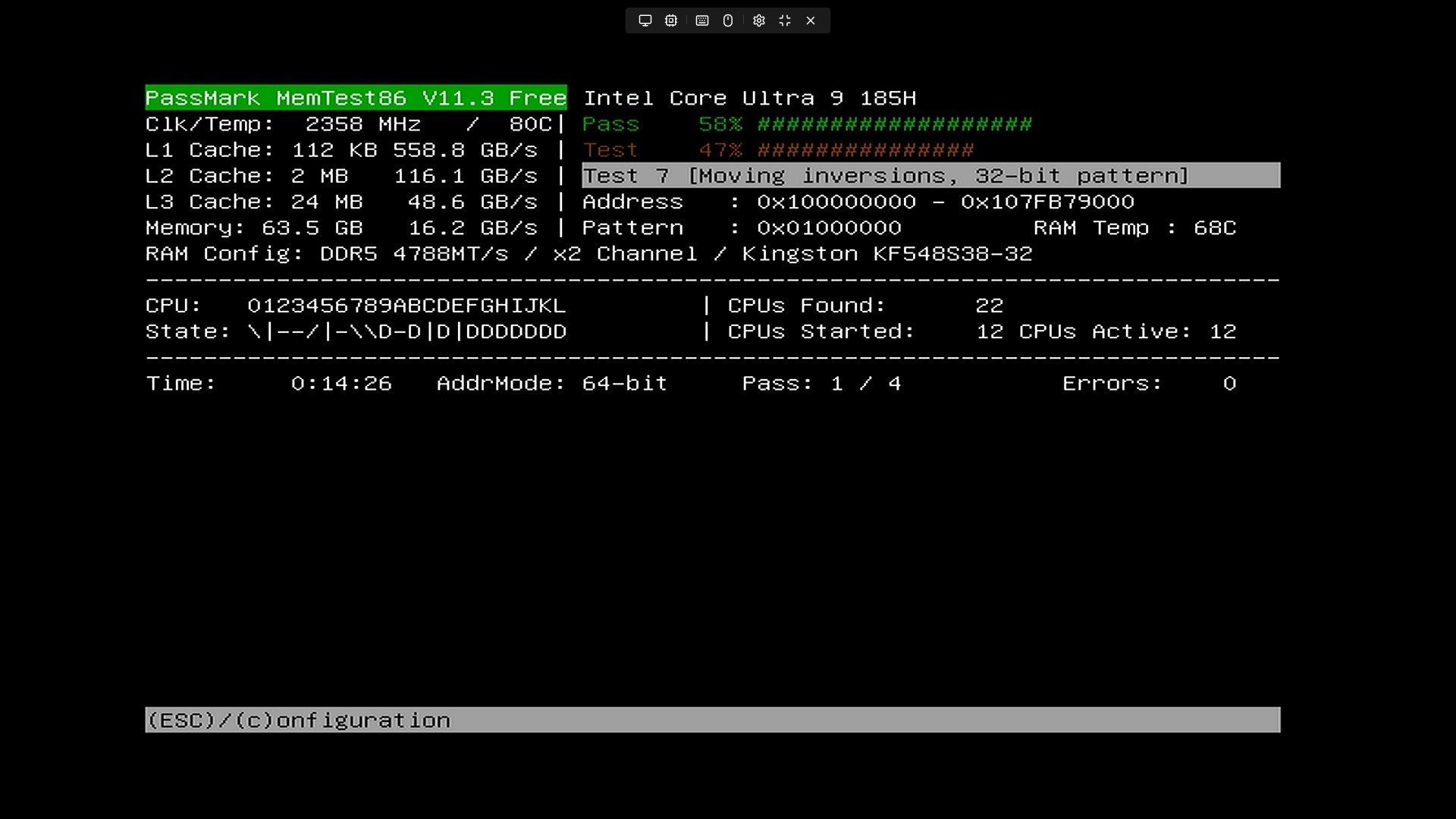
Task: Click the orange Test 47% progress bar
Action: (x=865, y=150)
